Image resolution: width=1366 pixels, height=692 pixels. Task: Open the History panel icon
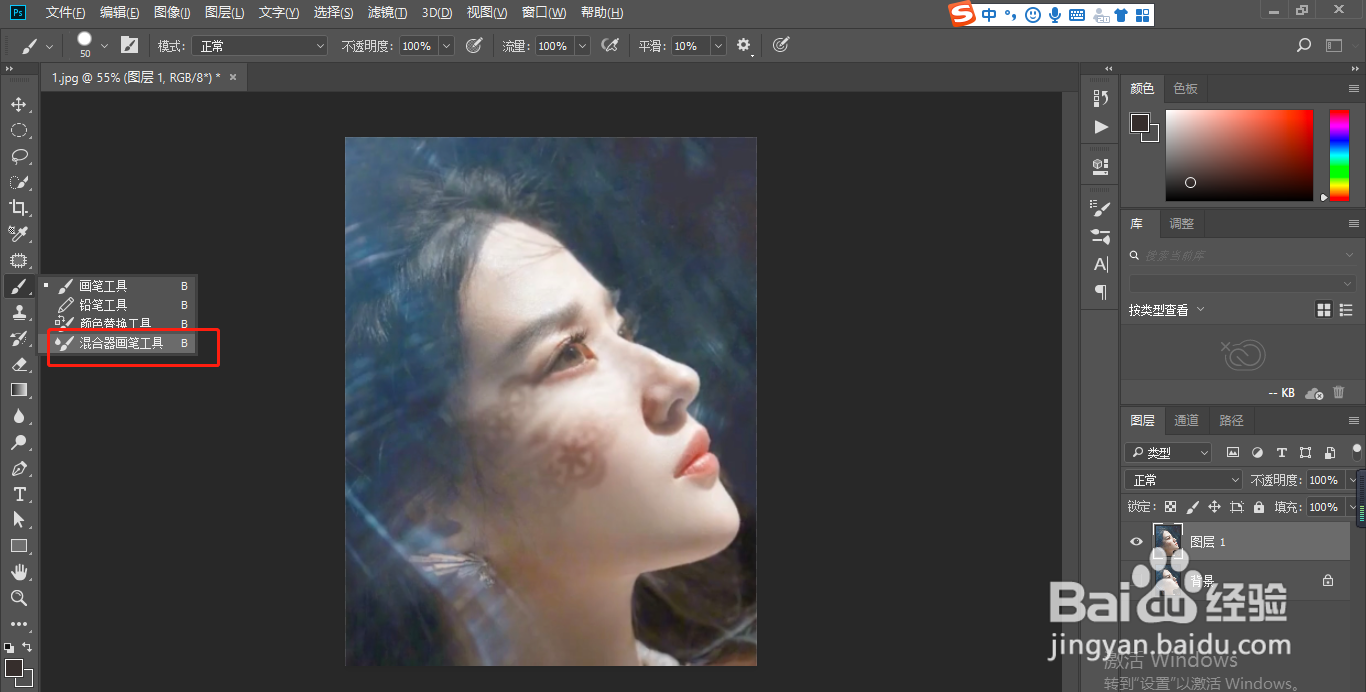point(1101,98)
